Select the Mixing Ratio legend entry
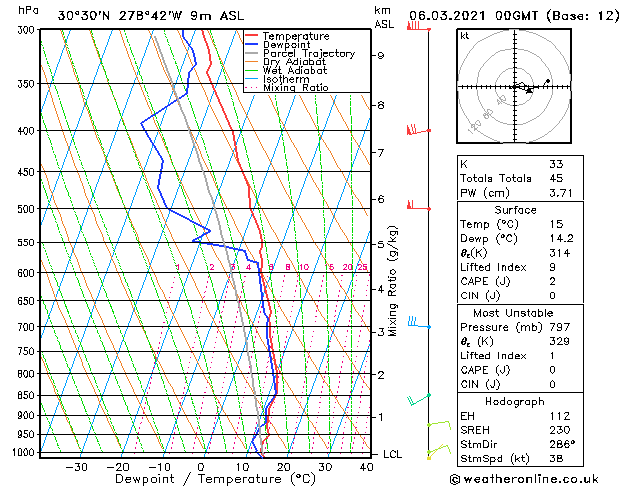This screenshot has height=486, width=629. point(287,88)
